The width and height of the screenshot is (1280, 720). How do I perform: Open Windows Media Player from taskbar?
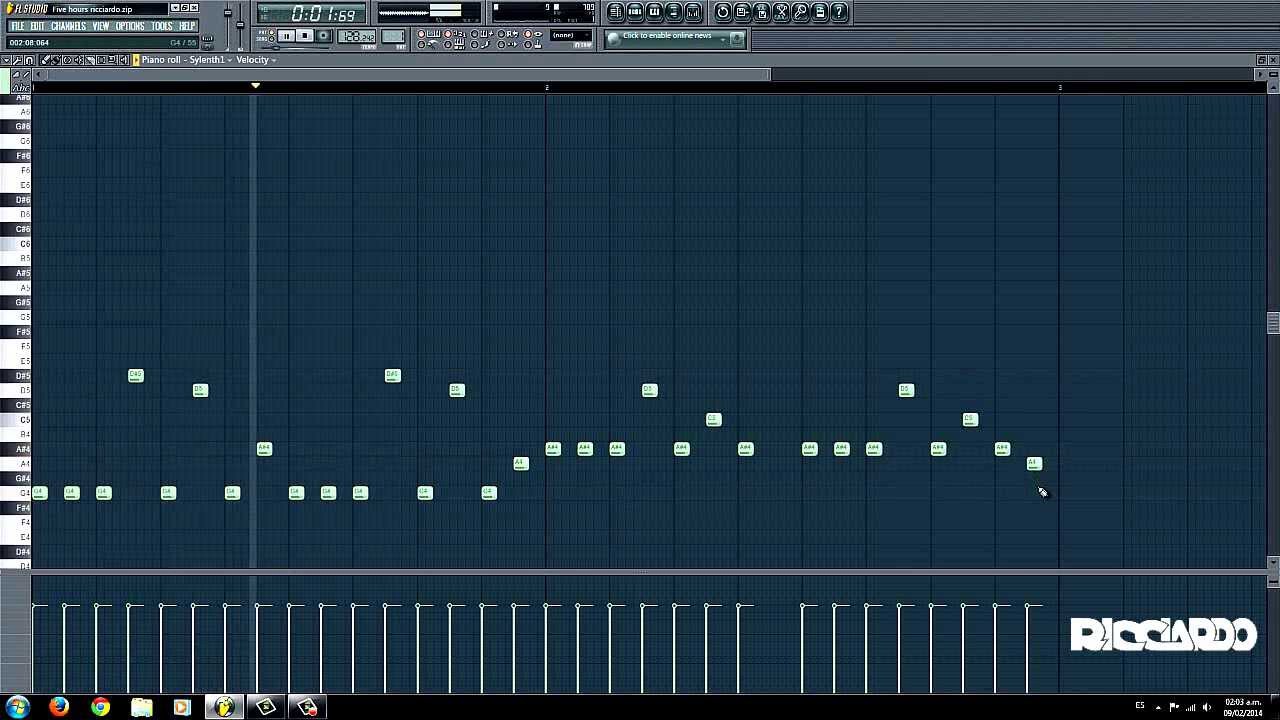point(182,707)
